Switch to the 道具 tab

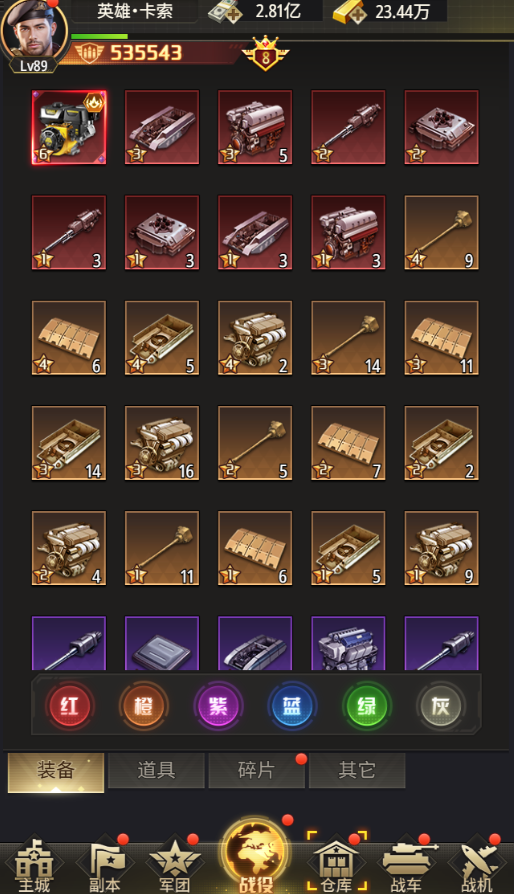156,770
